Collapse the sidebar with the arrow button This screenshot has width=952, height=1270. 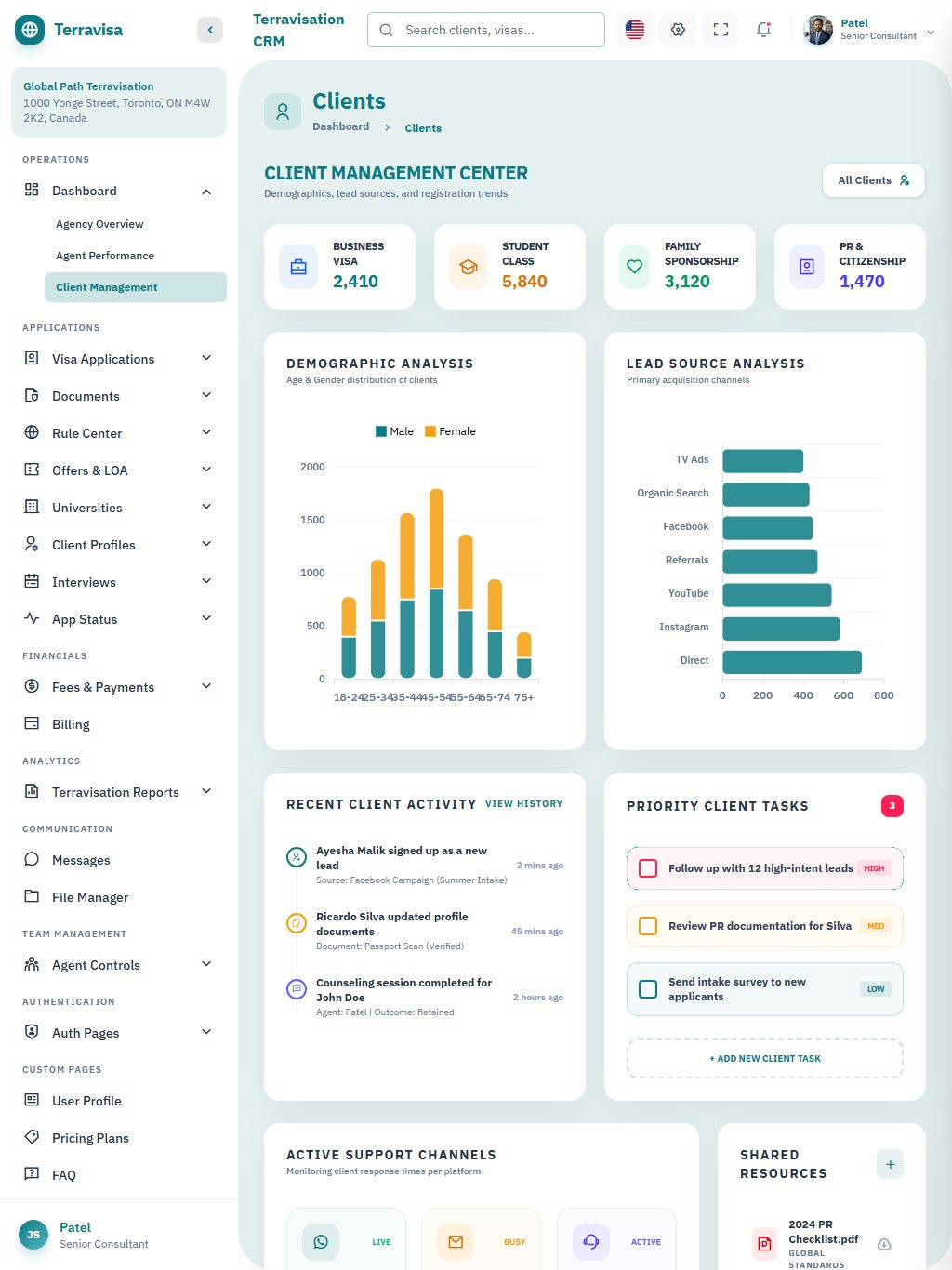click(x=210, y=30)
